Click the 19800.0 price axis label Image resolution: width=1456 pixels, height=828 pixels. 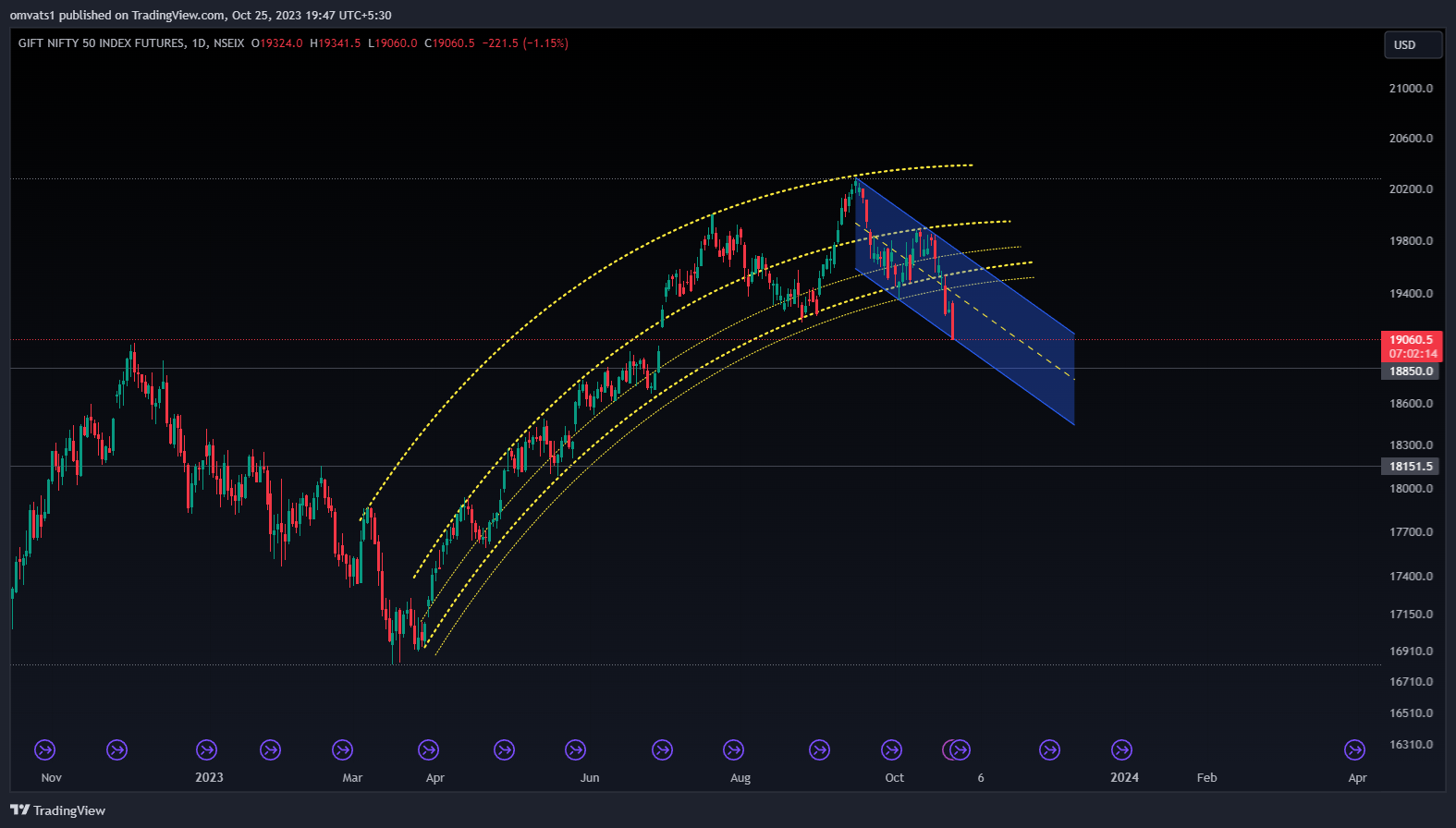coord(1411,241)
